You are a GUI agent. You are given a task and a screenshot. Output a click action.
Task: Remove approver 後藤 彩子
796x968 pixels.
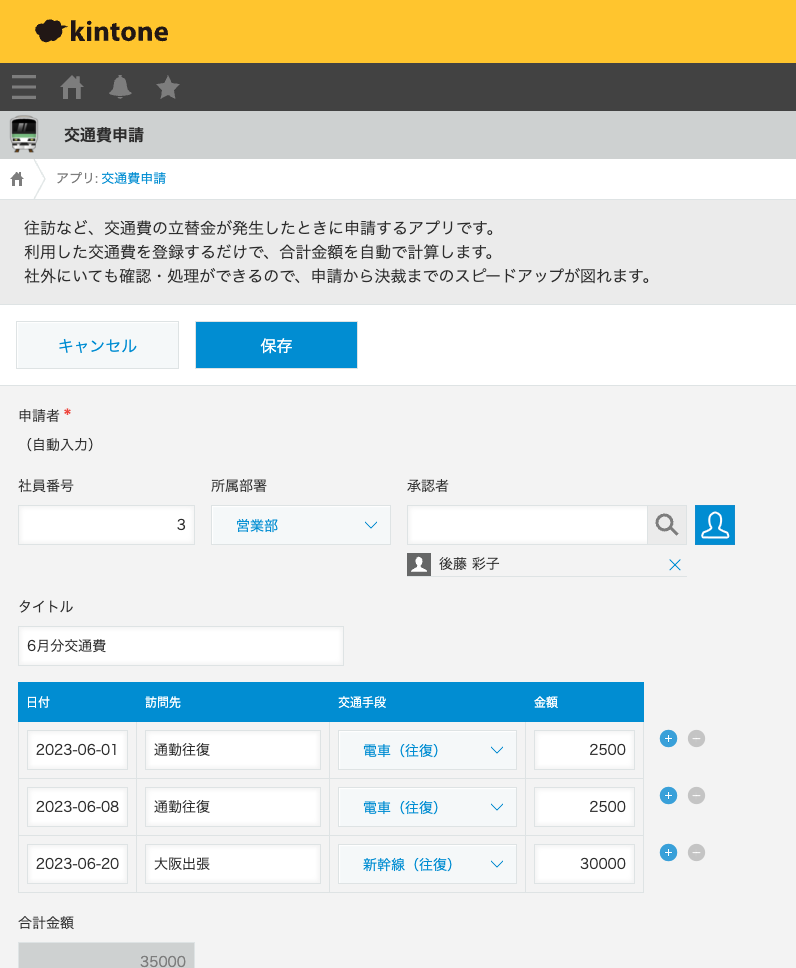tap(675, 564)
